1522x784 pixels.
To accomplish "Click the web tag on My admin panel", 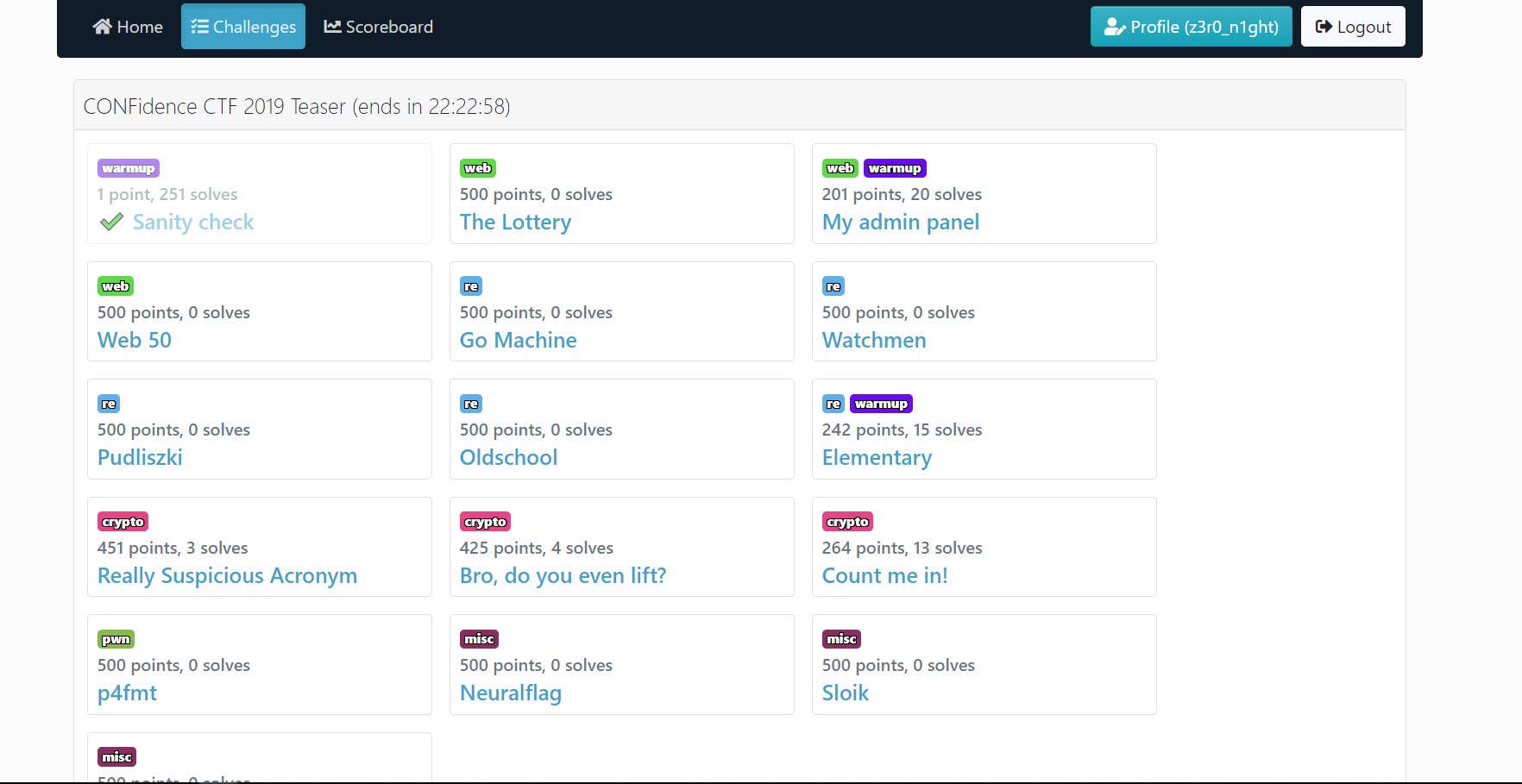I will (x=840, y=168).
